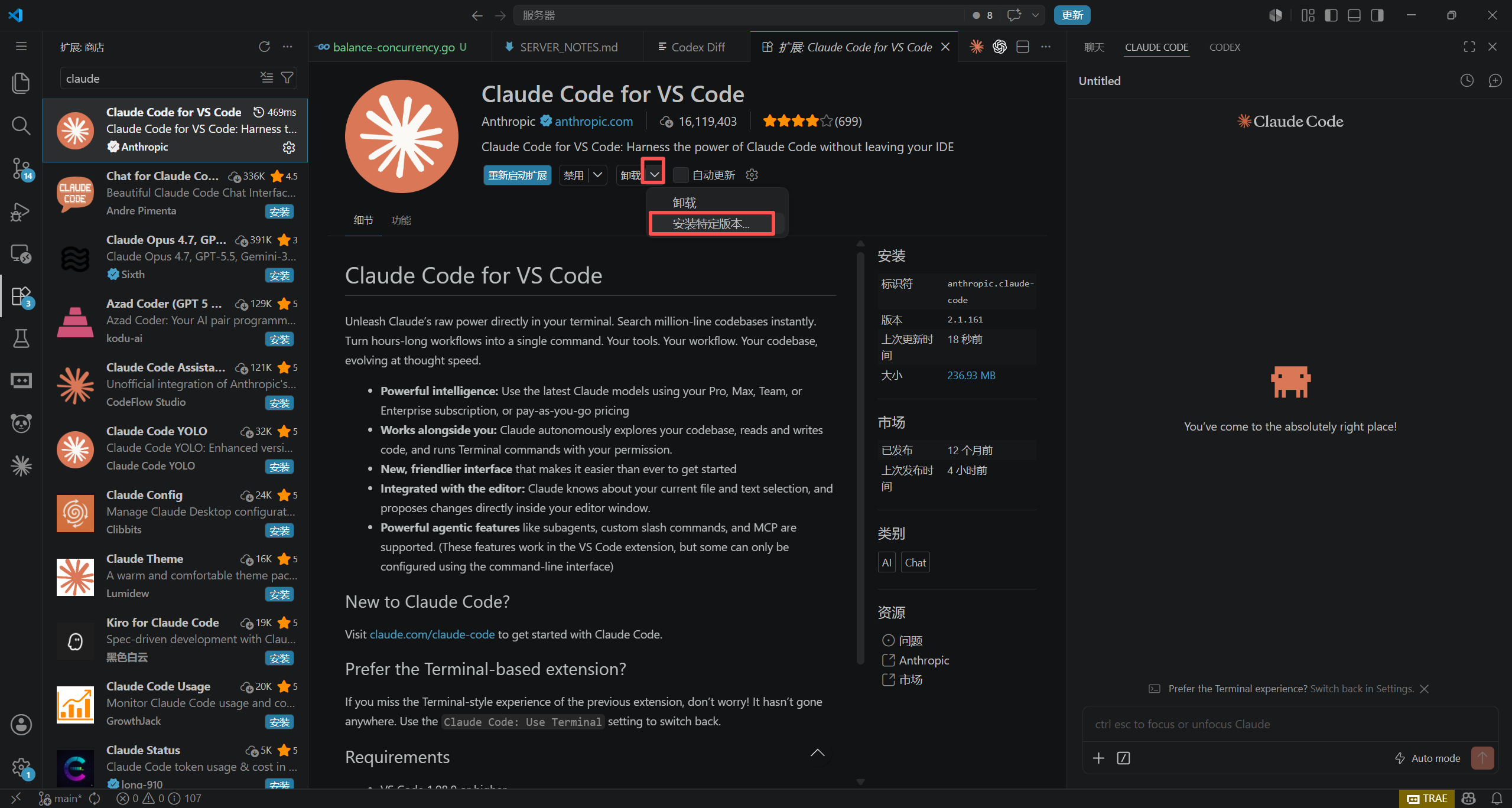Click slash command icon in chat input
The image size is (1512, 808).
tap(1123, 758)
